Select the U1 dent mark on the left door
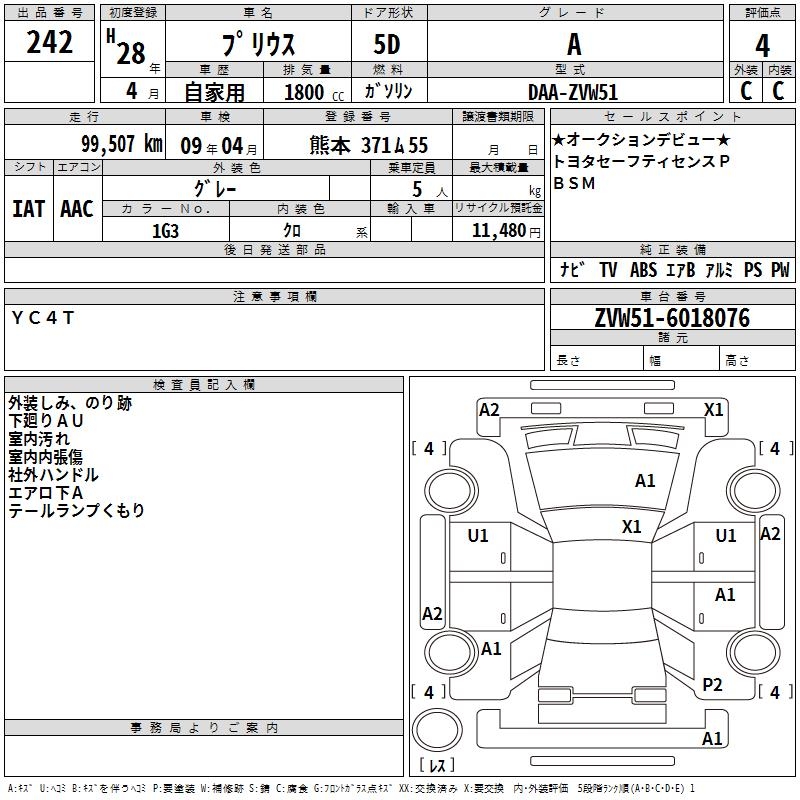The height and width of the screenshot is (800, 800). (478, 536)
